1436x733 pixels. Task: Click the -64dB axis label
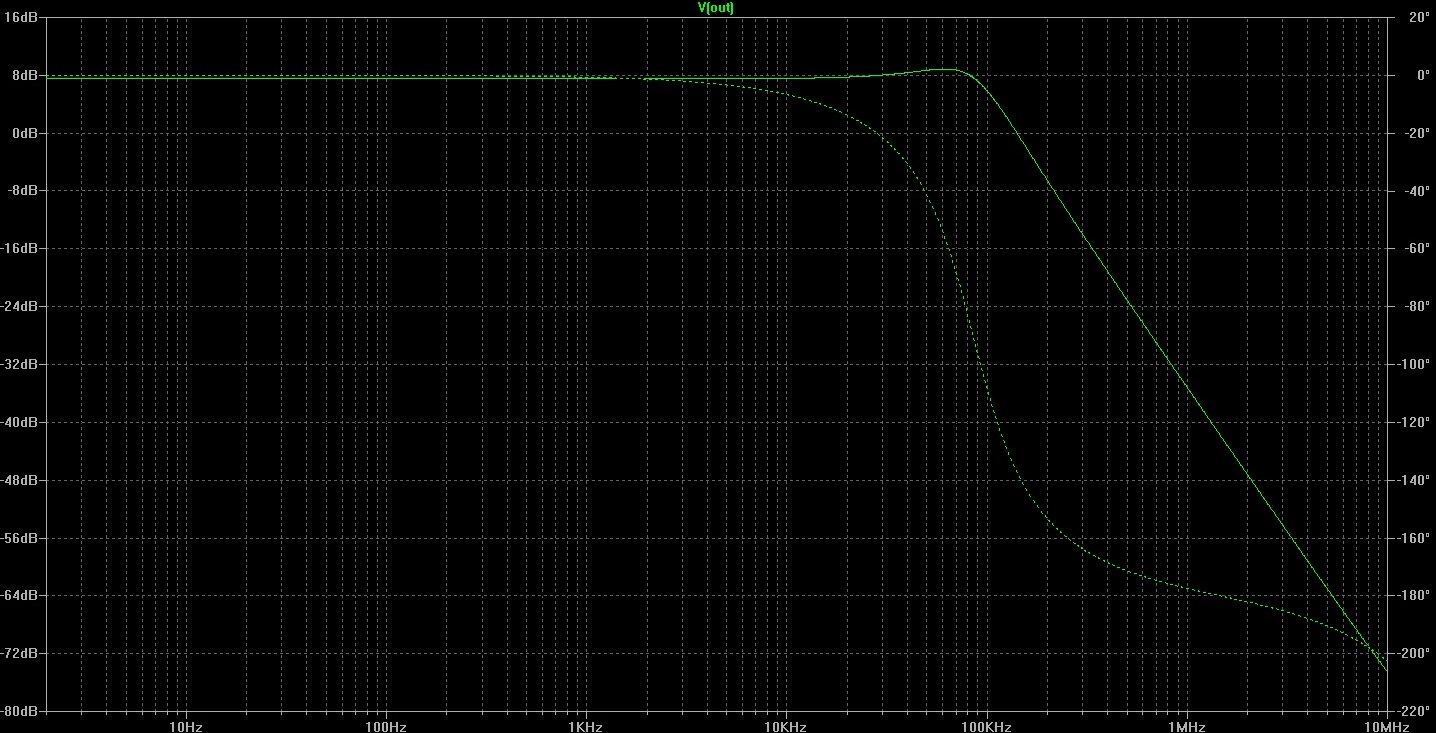point(19,595)
